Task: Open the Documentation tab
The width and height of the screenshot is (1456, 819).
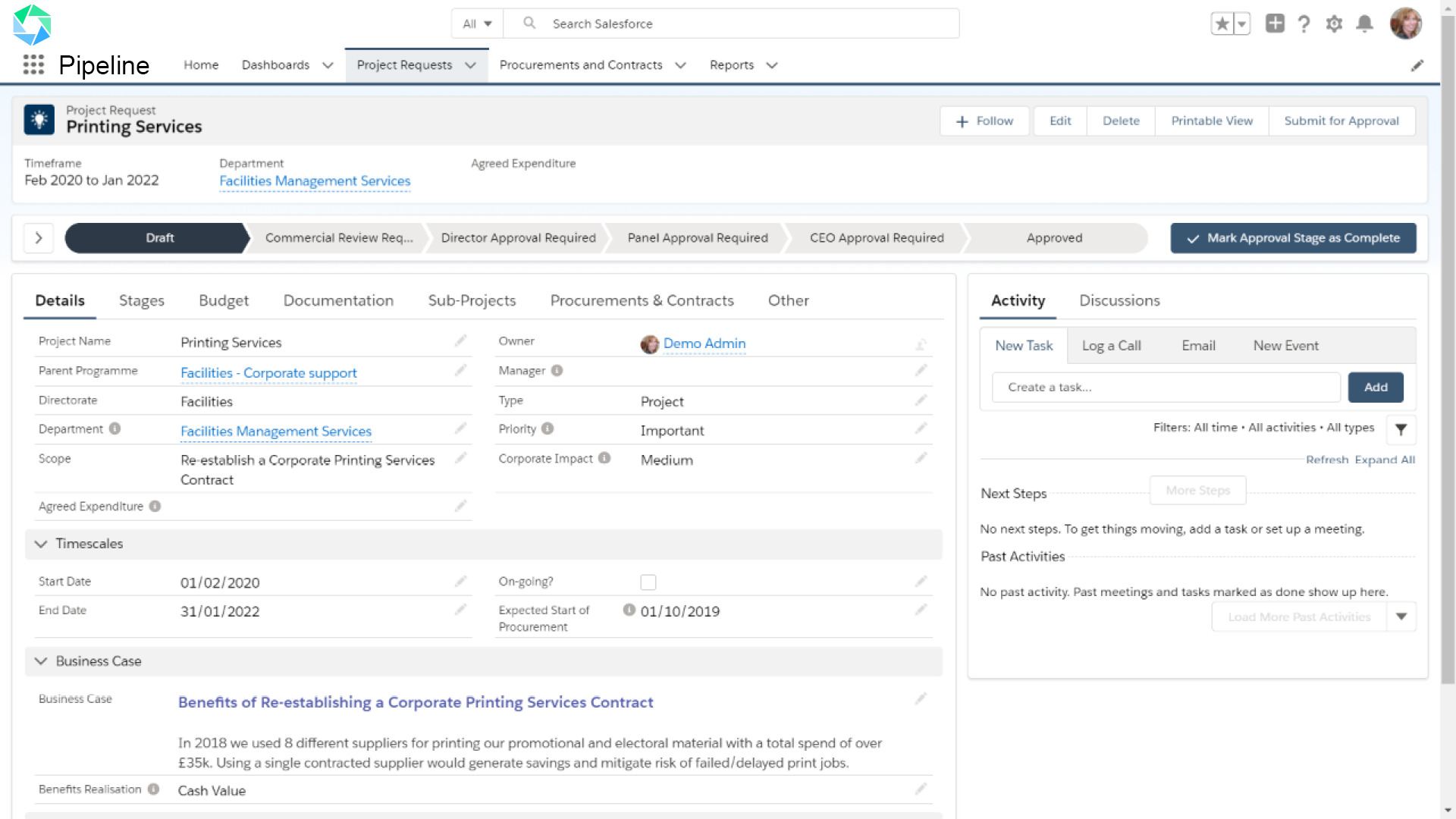Action: tap(338, 300)
